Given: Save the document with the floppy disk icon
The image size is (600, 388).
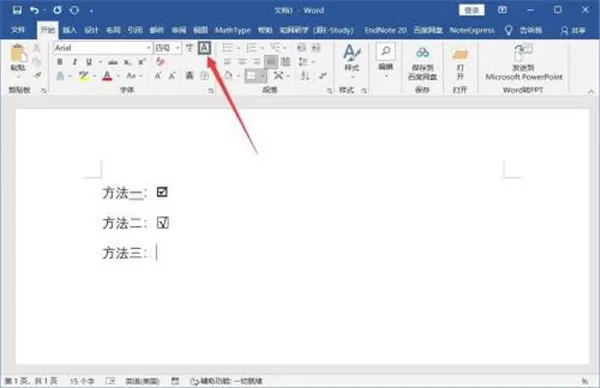Looking at the screenshot, I should pyautogui.click(x=17, y=10).
